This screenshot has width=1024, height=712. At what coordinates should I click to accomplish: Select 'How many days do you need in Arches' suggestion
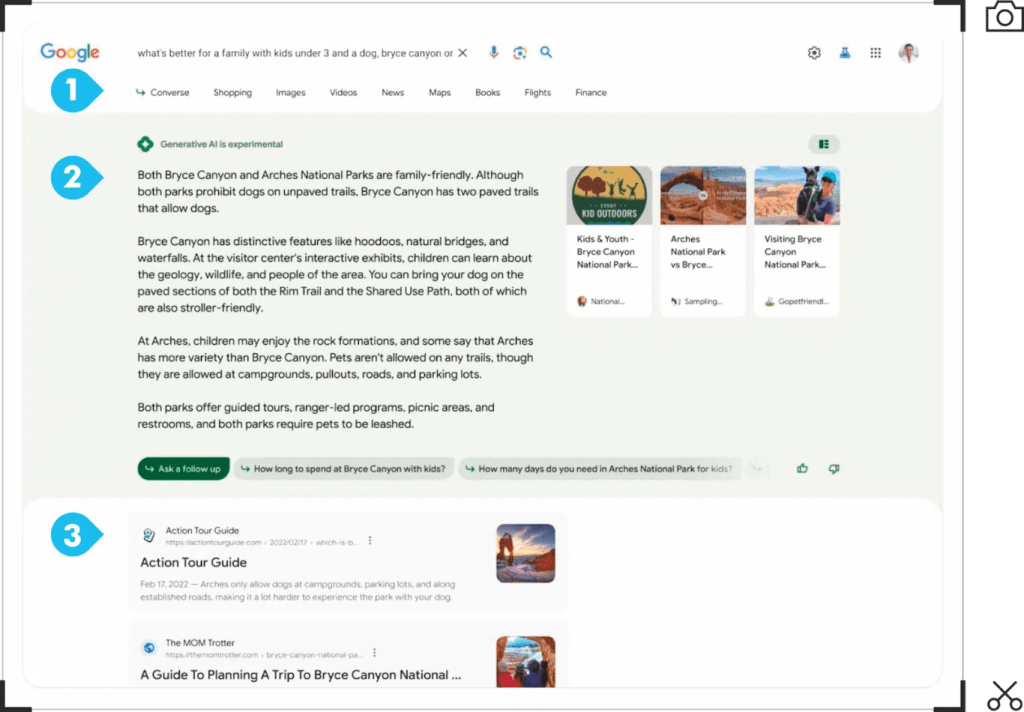pyautogui.click(x=600, y=468)
